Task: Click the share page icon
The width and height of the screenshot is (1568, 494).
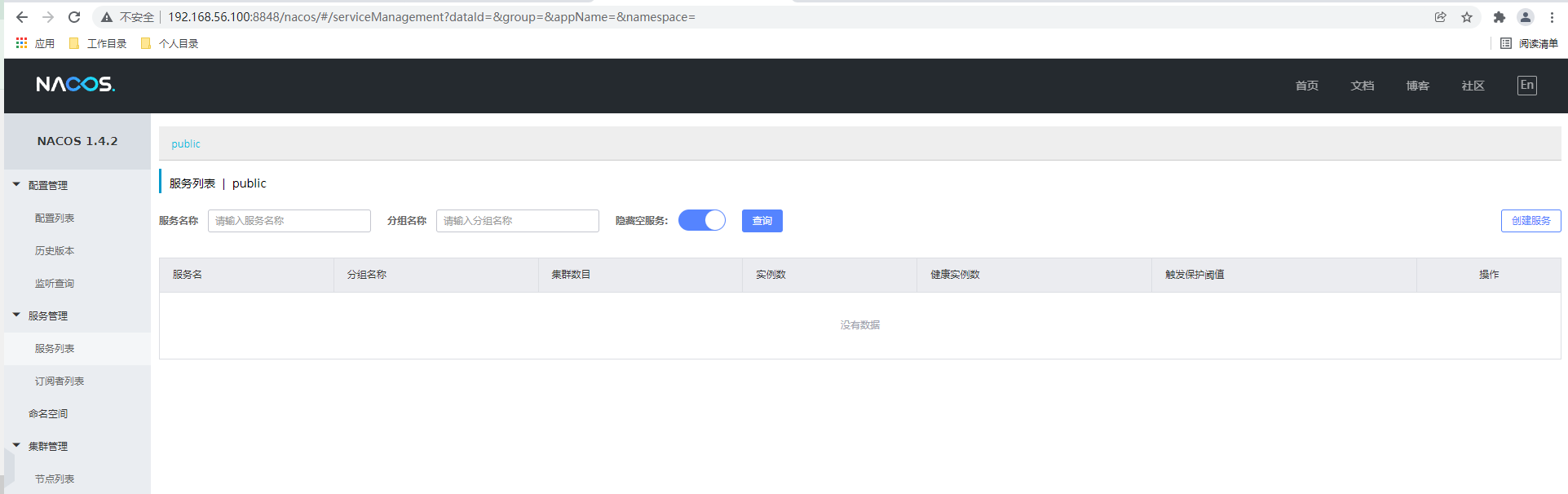Action: pos(1441,17)
